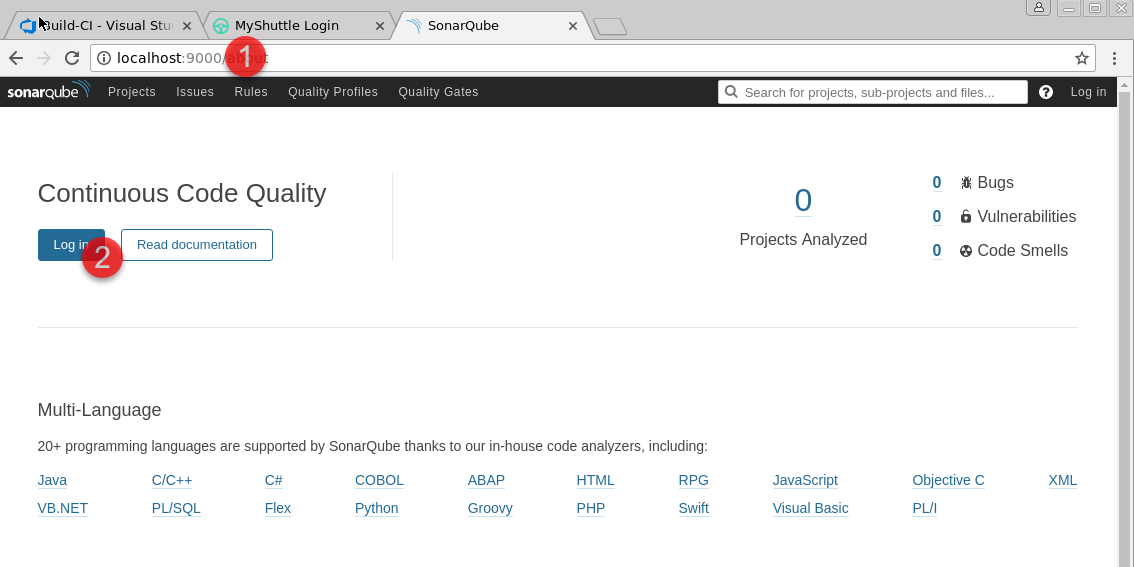Screen dimensions: 1134x567
Task: Open Quality Profiles in the navbar
Action: pos(333,92)
